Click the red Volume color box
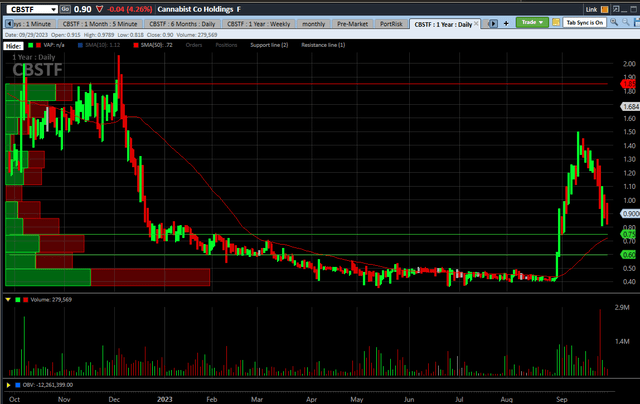Viewport: 640px width, 404px height. [x=26, y=300]
